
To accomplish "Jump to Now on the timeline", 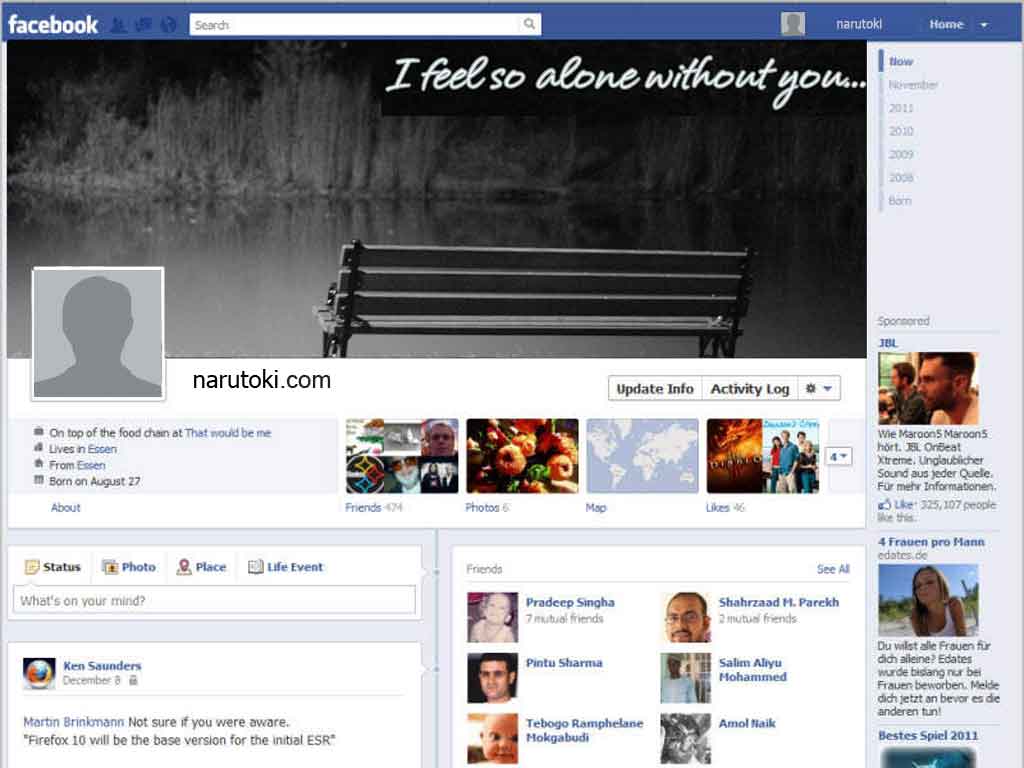I will (x=901, y=61).
